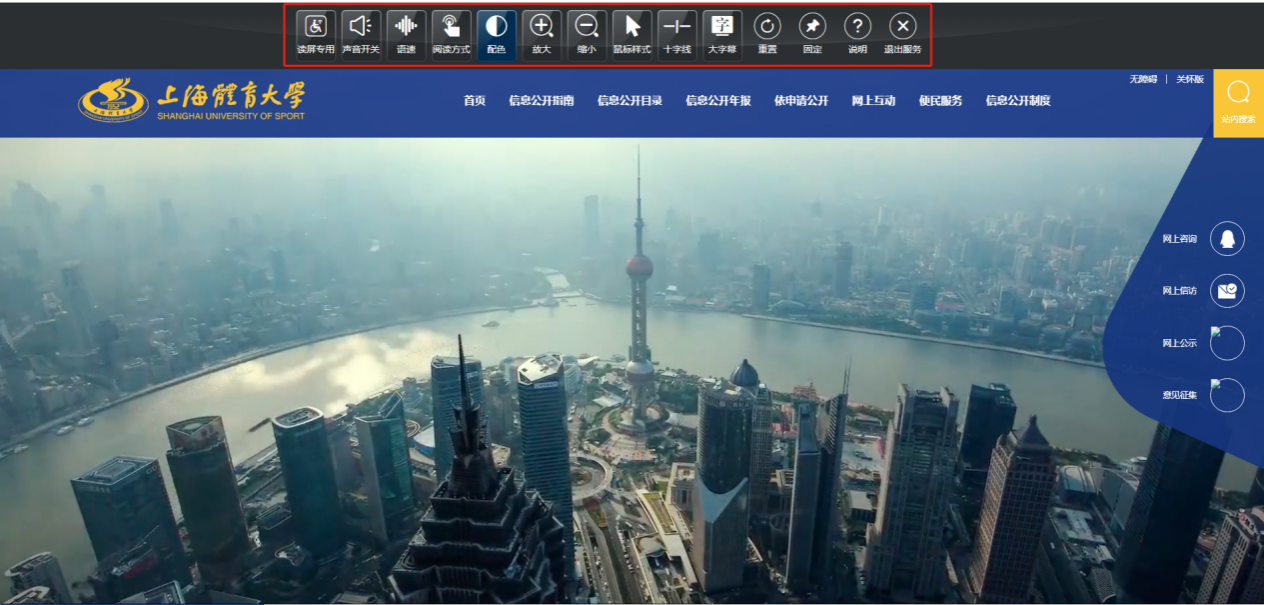Click the 放大 zoom in icon
Screen dimensions: 1264x605
pyautogui.click(x=541, y=34)
